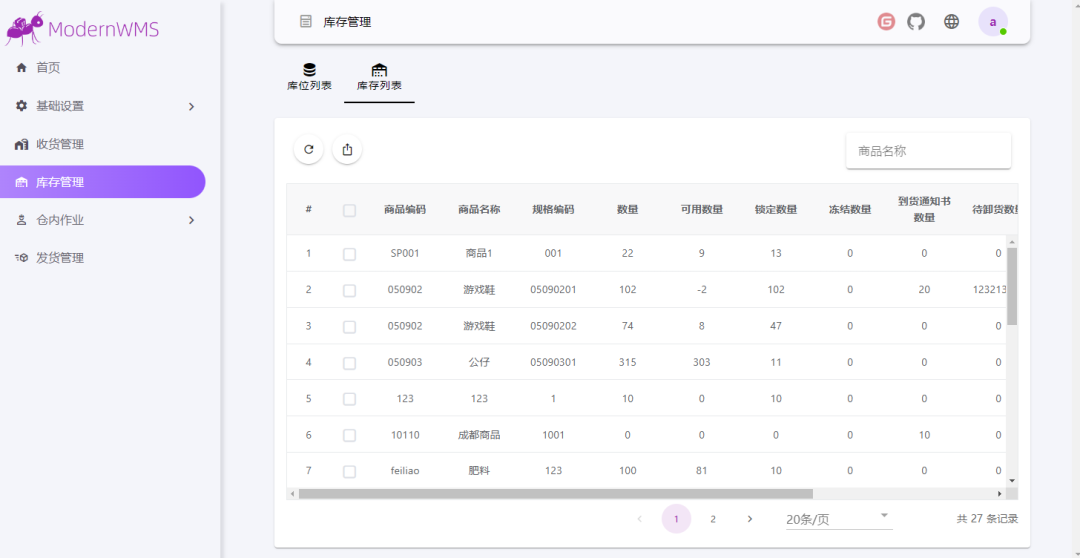Click the 发货管理 shipping box icon
The width and height of the screenshot is (1080, 558).
point(21,258)
